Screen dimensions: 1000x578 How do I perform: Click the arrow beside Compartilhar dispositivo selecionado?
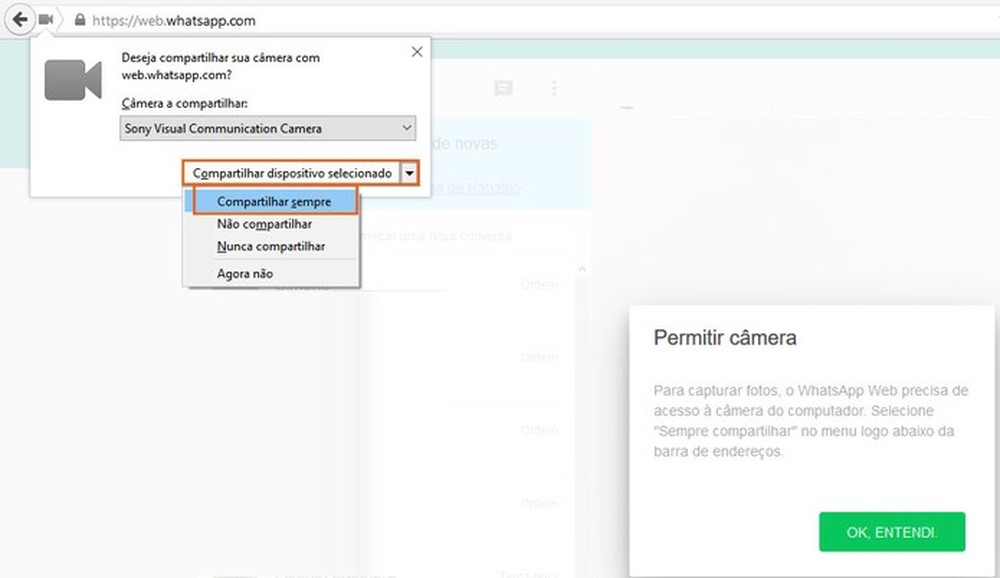point(410,172)
